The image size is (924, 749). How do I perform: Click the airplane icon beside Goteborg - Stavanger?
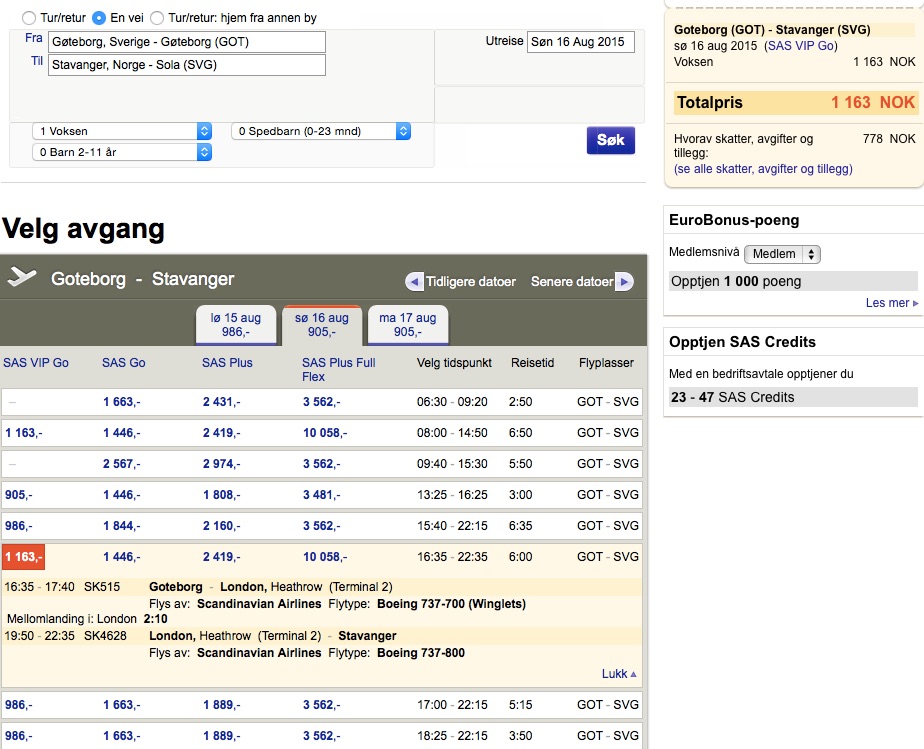(22, 278)
